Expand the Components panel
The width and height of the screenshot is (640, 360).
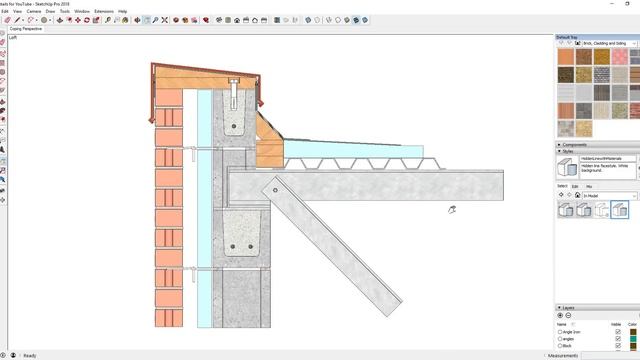[559, 144]
